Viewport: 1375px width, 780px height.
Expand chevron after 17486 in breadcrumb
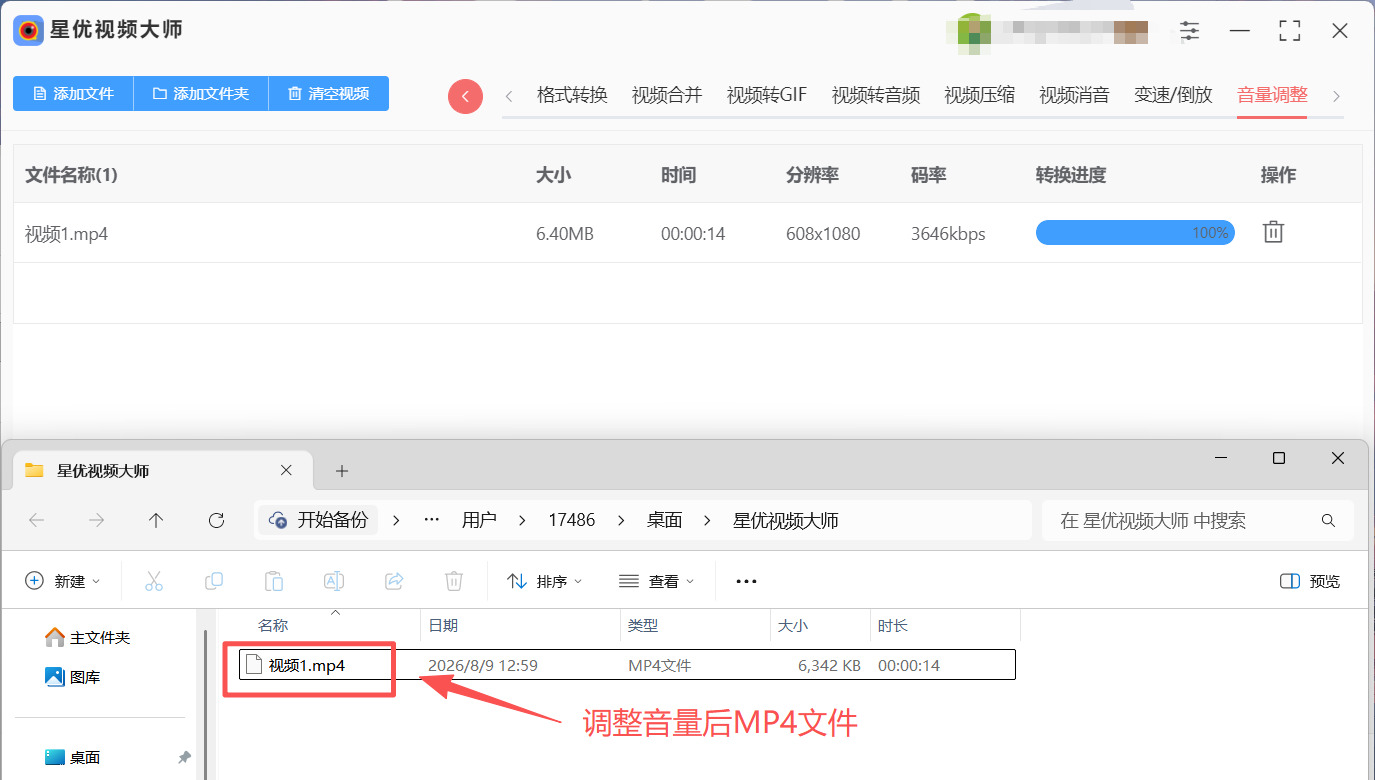click(x=621, y=521)
